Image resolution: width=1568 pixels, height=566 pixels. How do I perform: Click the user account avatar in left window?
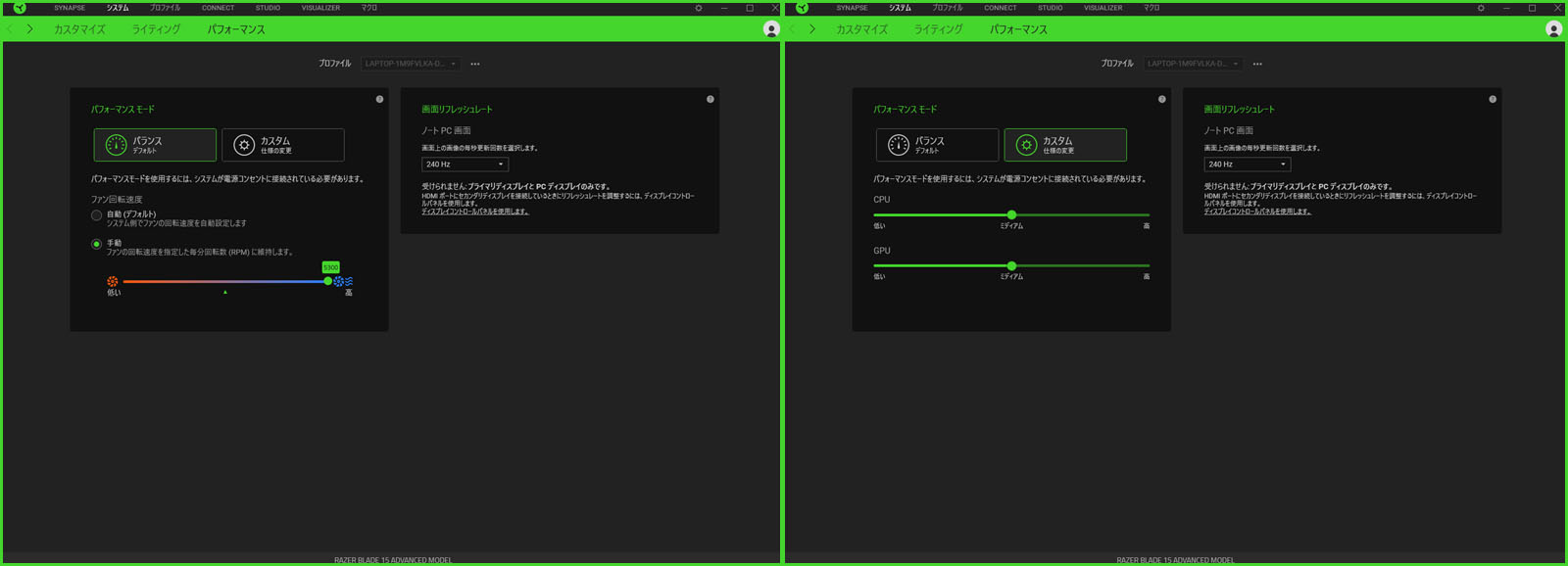point(771,29)
